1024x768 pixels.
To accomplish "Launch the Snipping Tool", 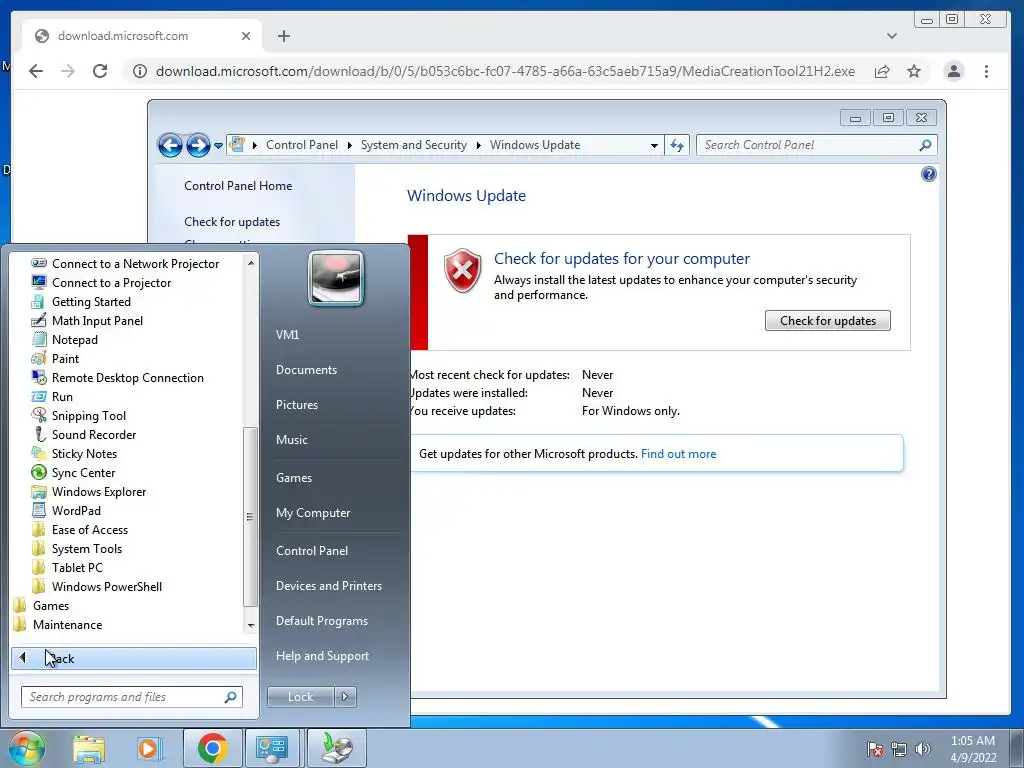I will point(88,415).
